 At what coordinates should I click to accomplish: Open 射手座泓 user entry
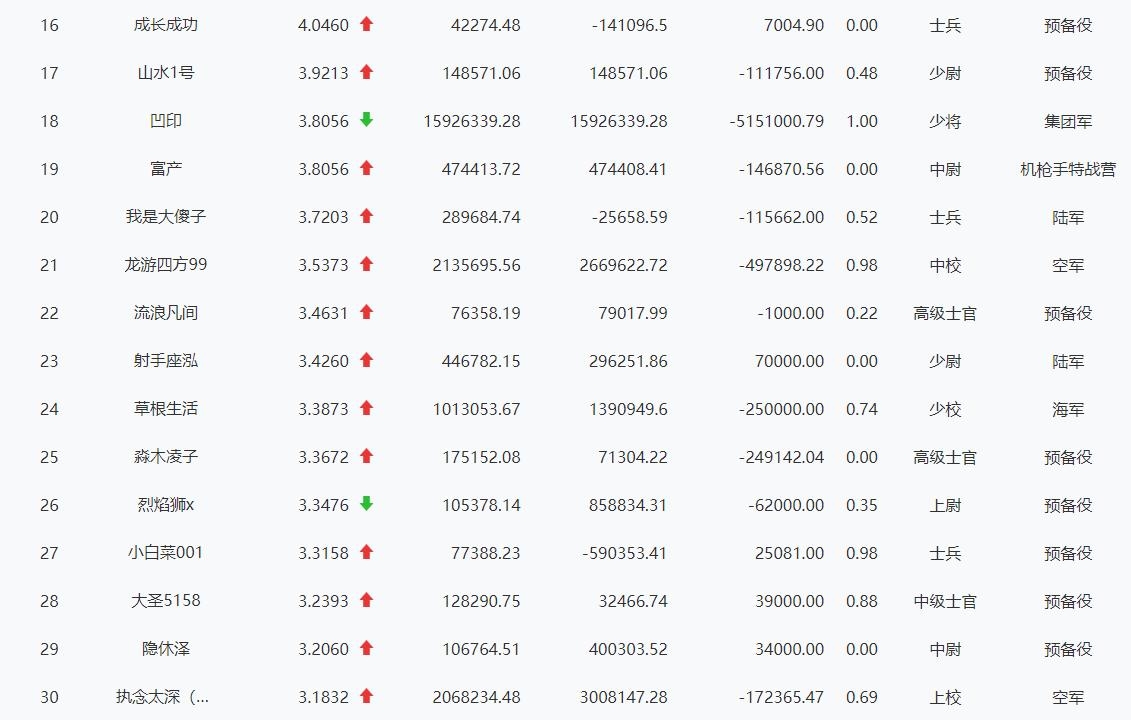point(166,360)
